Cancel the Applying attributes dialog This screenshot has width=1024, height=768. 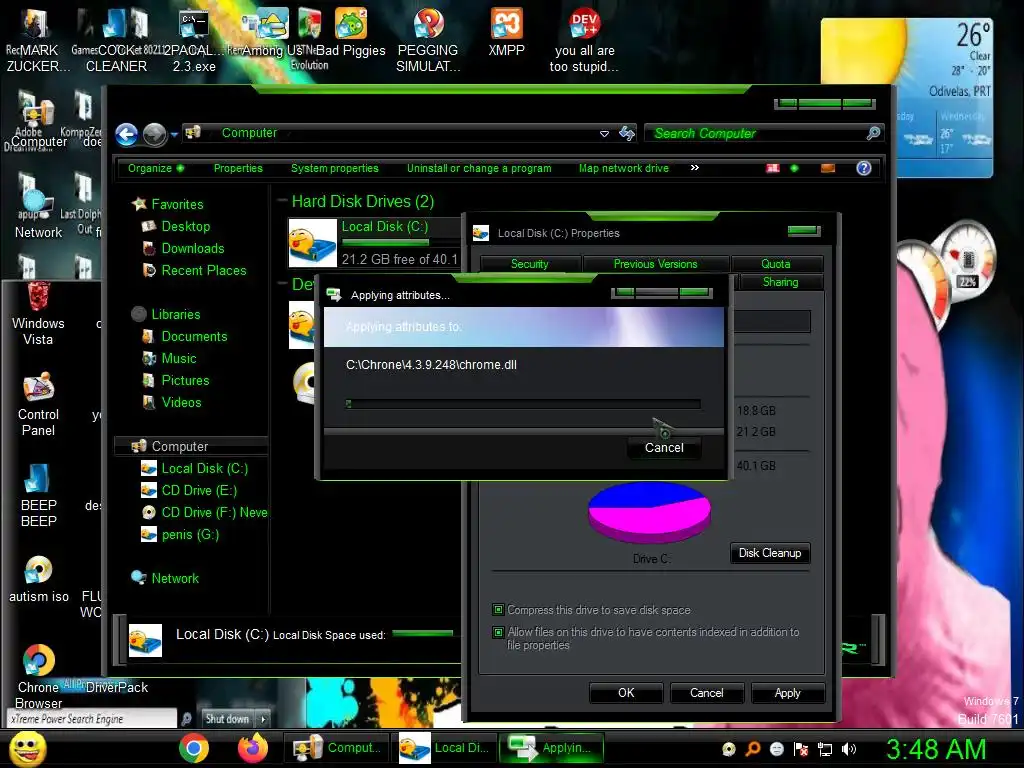(664, 448)
